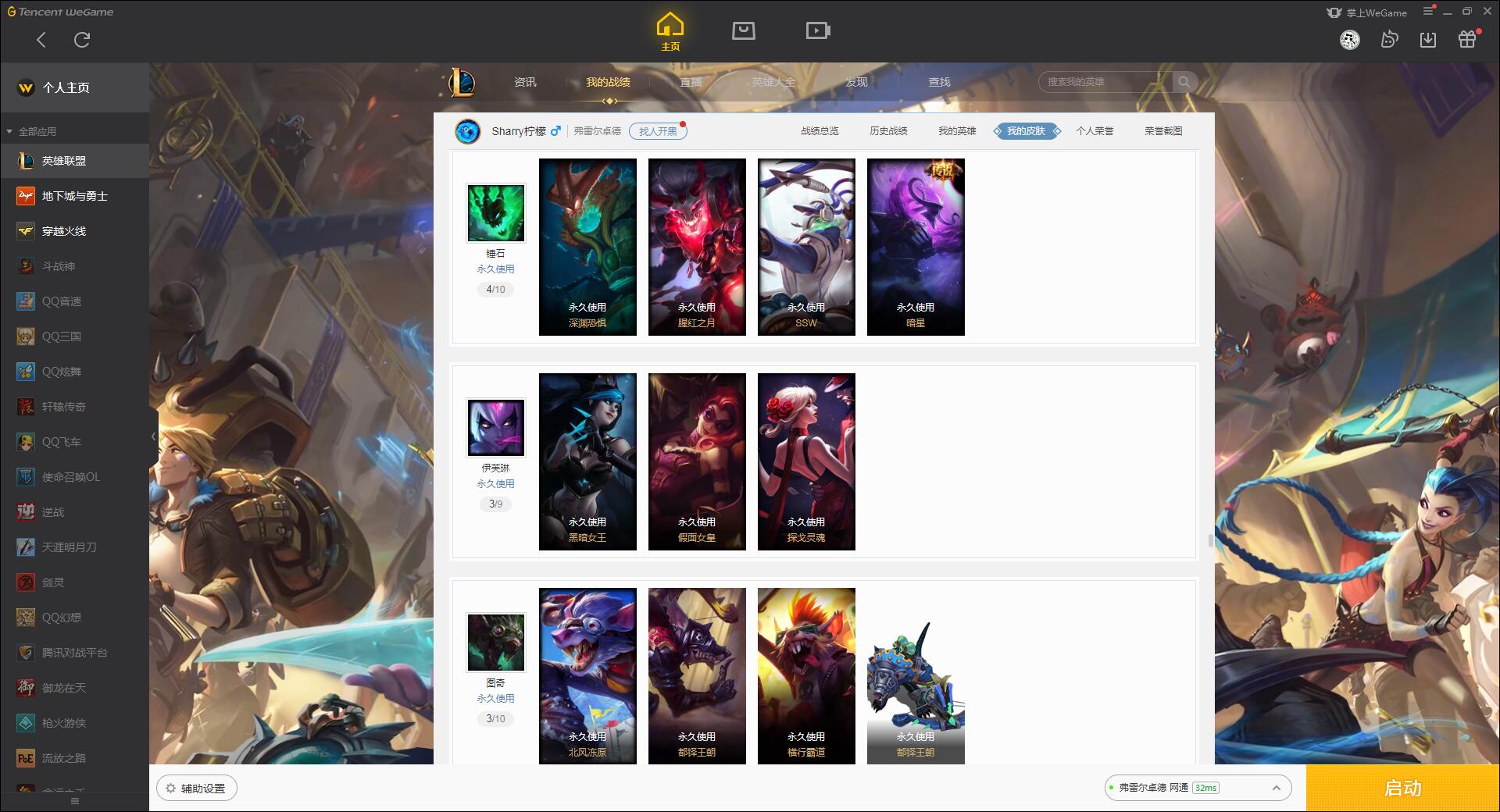Select 天涯明月刀 in the sidebar
This screenshot has height=812, width=1500.
(x=74, y=547)
